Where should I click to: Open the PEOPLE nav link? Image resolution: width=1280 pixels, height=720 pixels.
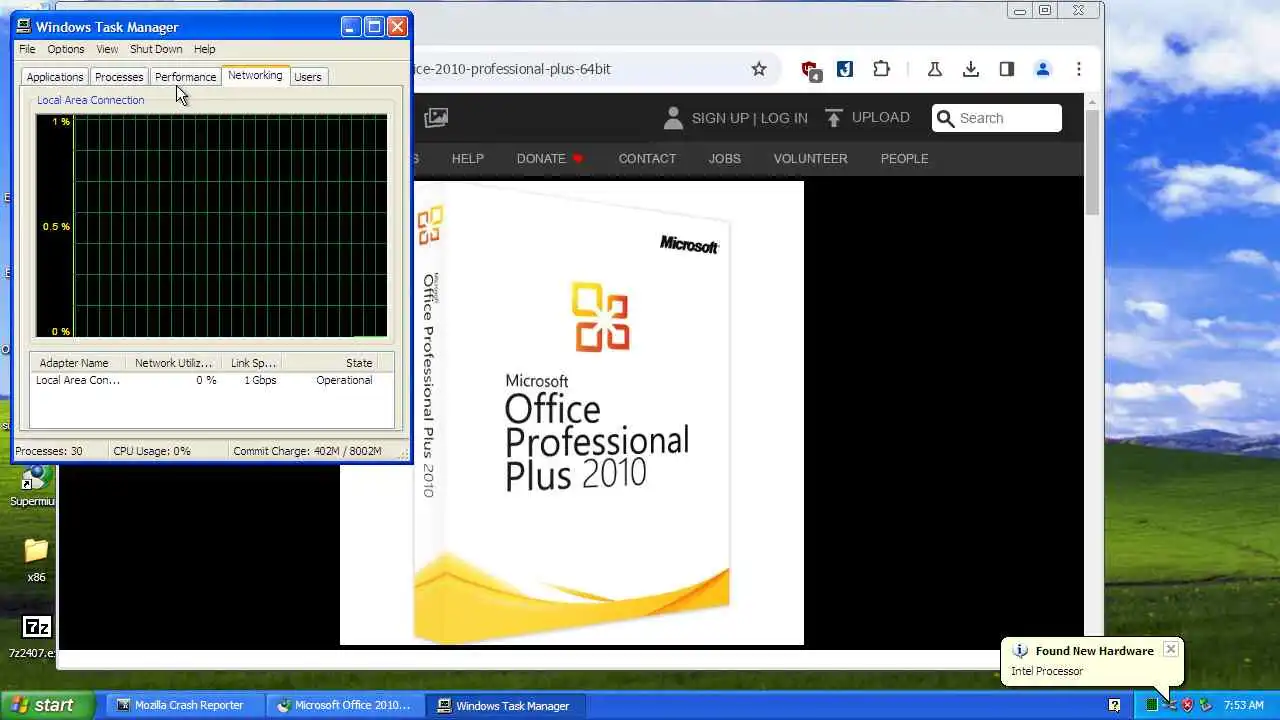click(x=904, y=159)
